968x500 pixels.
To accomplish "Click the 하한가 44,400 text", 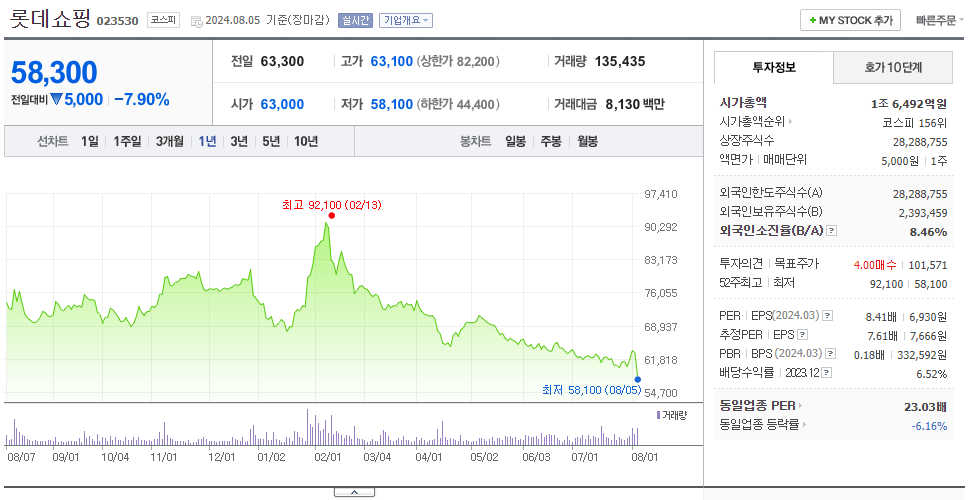I will pos(458,104).
